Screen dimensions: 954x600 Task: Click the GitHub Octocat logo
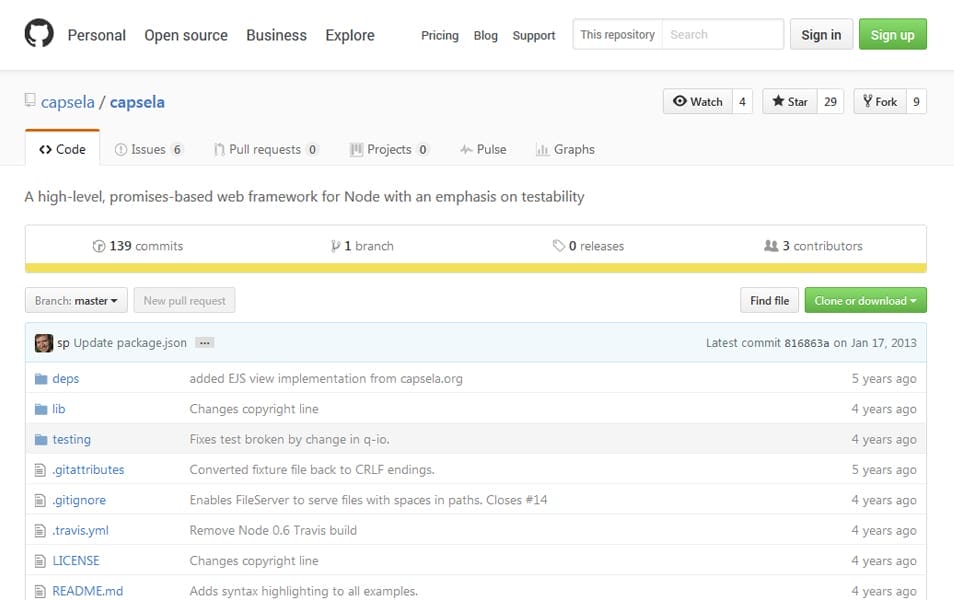[39, 34]
